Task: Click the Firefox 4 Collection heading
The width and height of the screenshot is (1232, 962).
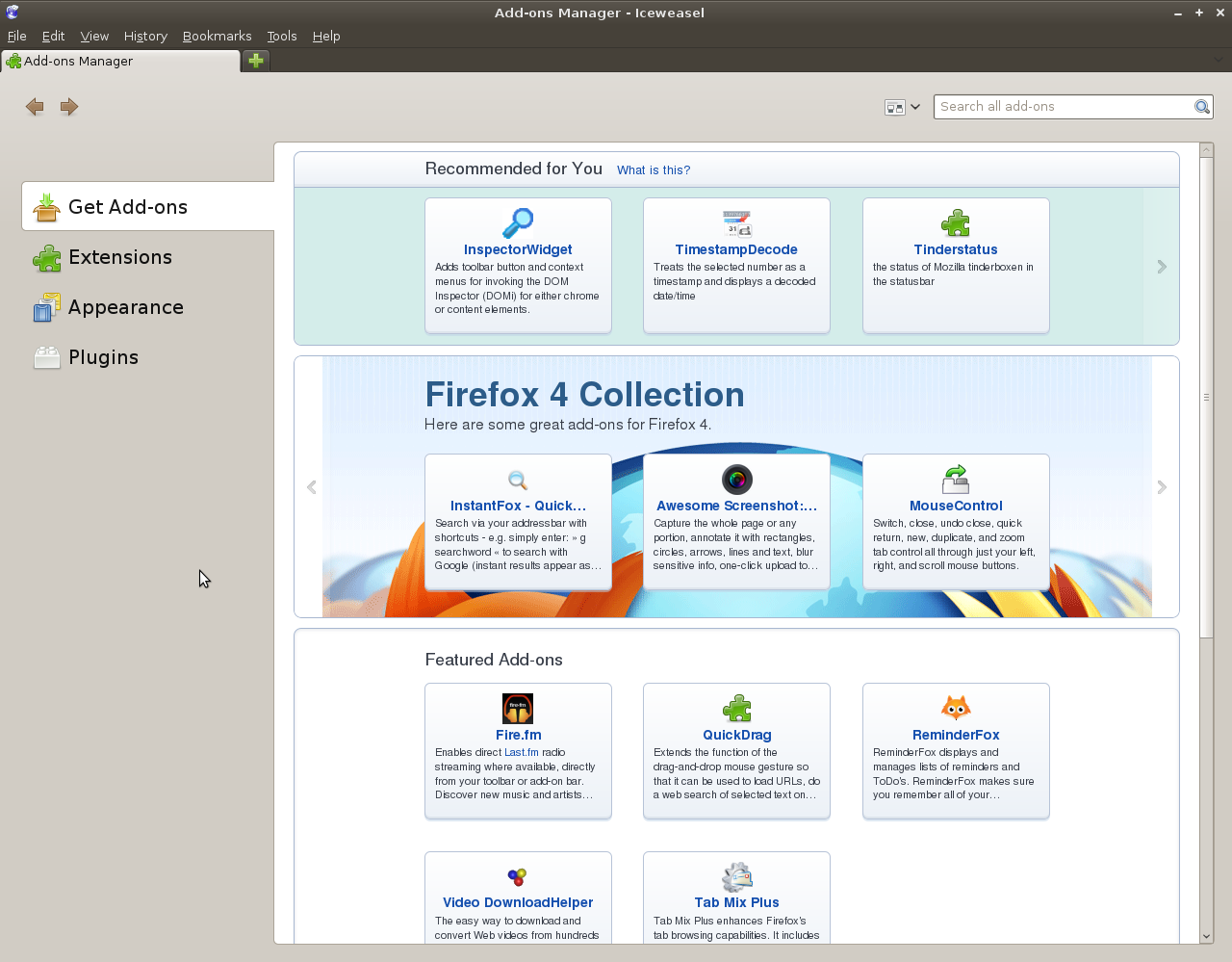Action: tap(584, 395)
